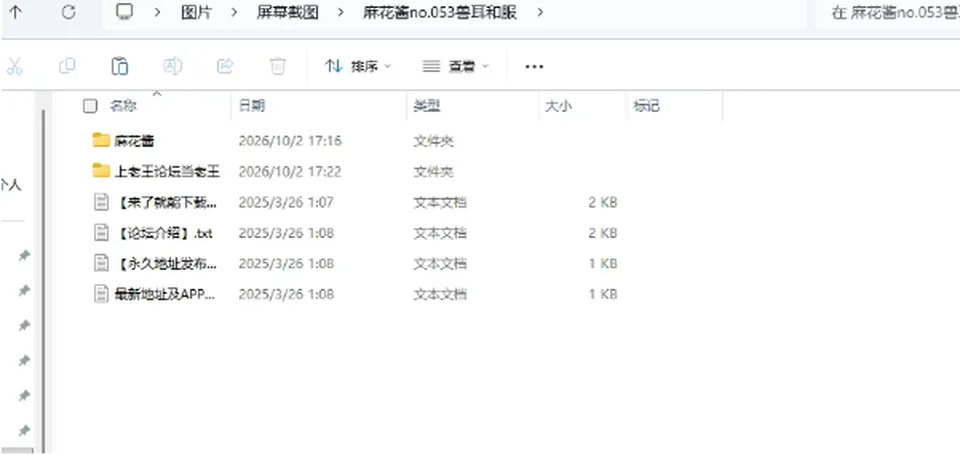Select the 上老王论坛当老王 folder icon
The width and height of the screenshot is (960, 455).
tap(101, 171)
